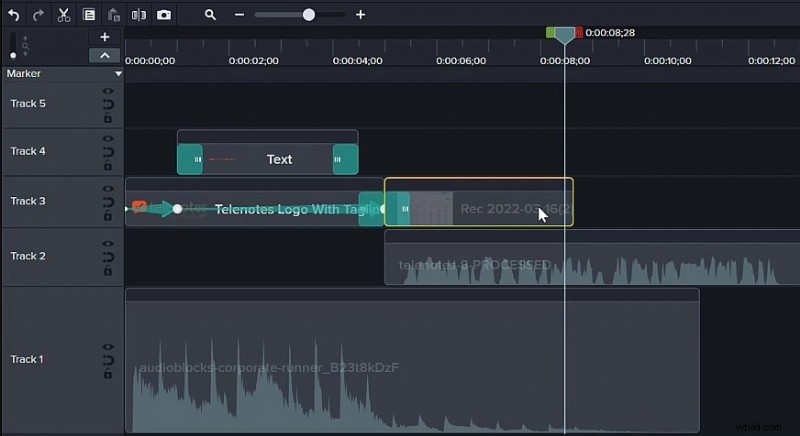Click the magnifier zoom-to-fit icon
This screenshot has width=800, height=436.
[x=210, y=15]
